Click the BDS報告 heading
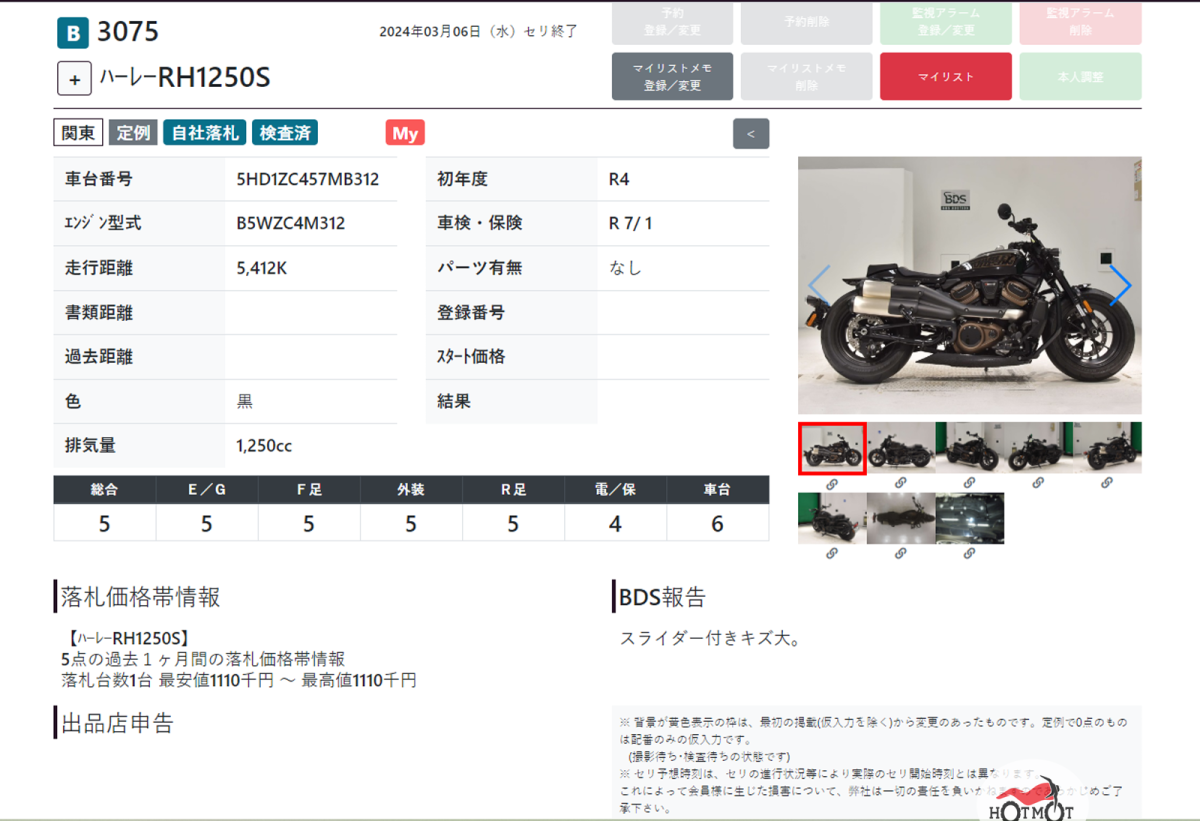This screenshot has width=1200, height=821. [662, 597]
